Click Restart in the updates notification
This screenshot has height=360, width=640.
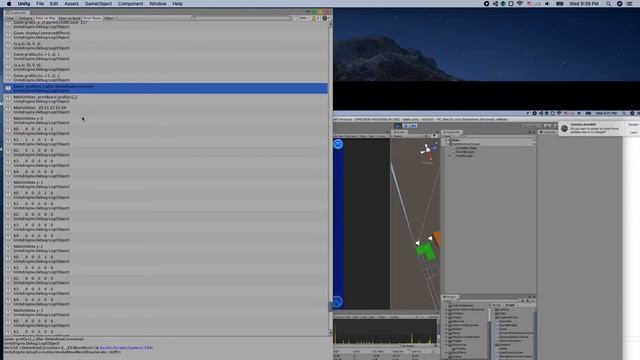(633, 124)
